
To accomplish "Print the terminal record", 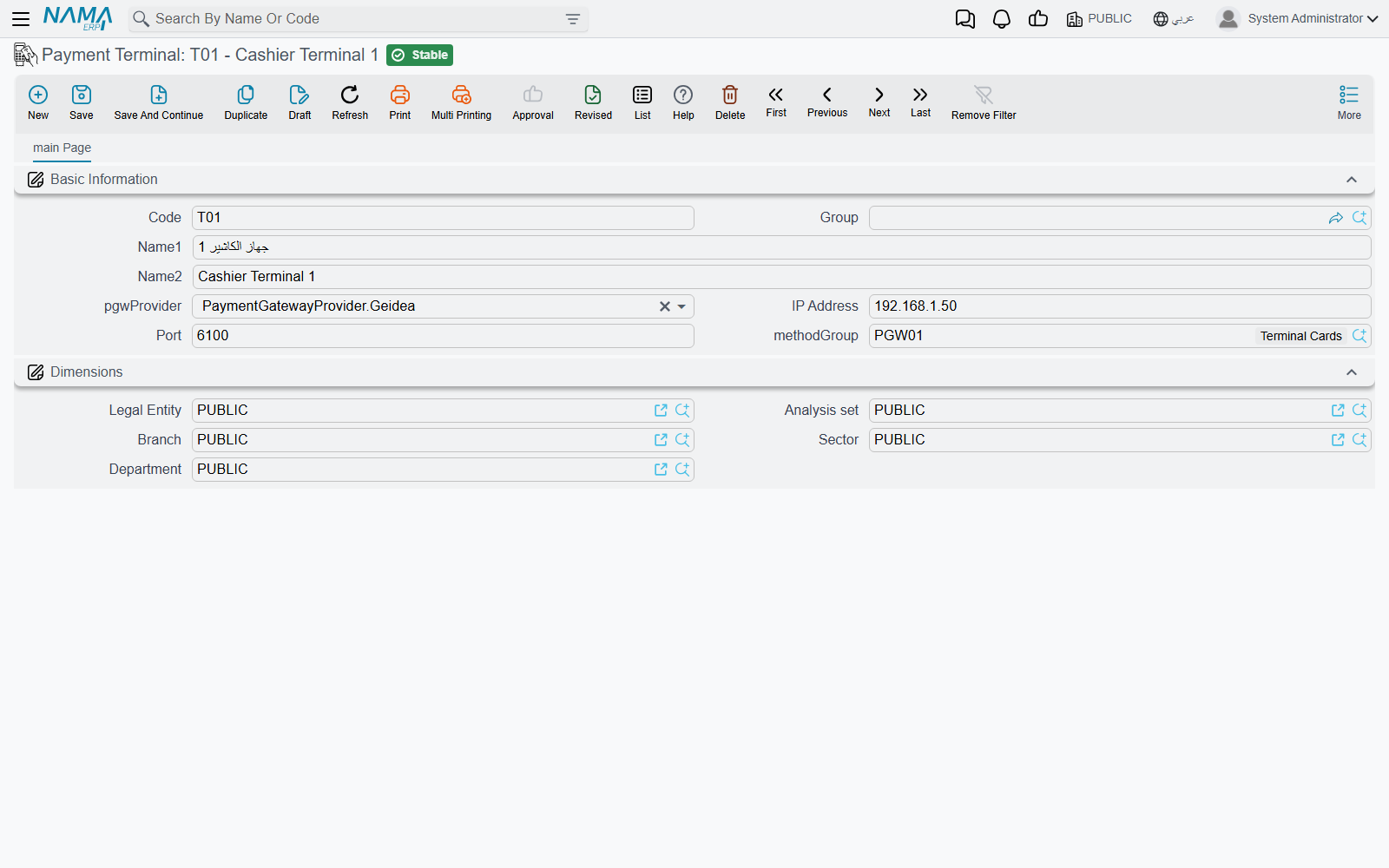I will pyautogui.click(x=400, y=102).
